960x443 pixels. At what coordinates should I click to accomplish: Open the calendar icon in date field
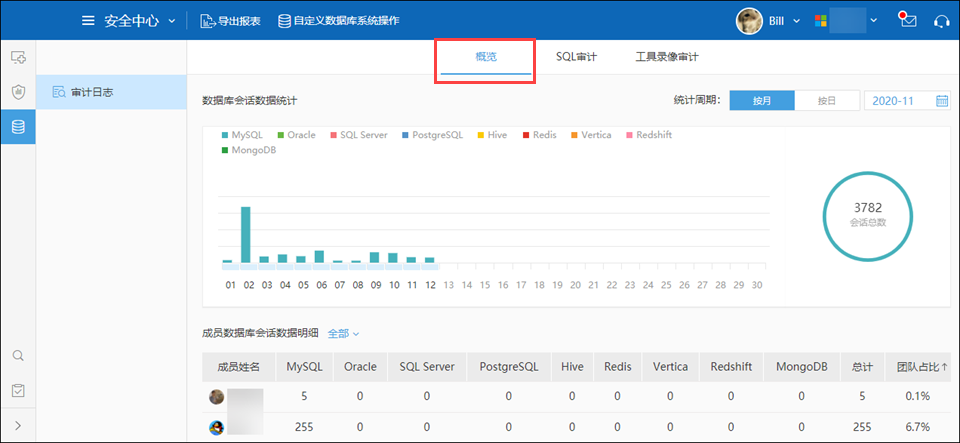941,100
